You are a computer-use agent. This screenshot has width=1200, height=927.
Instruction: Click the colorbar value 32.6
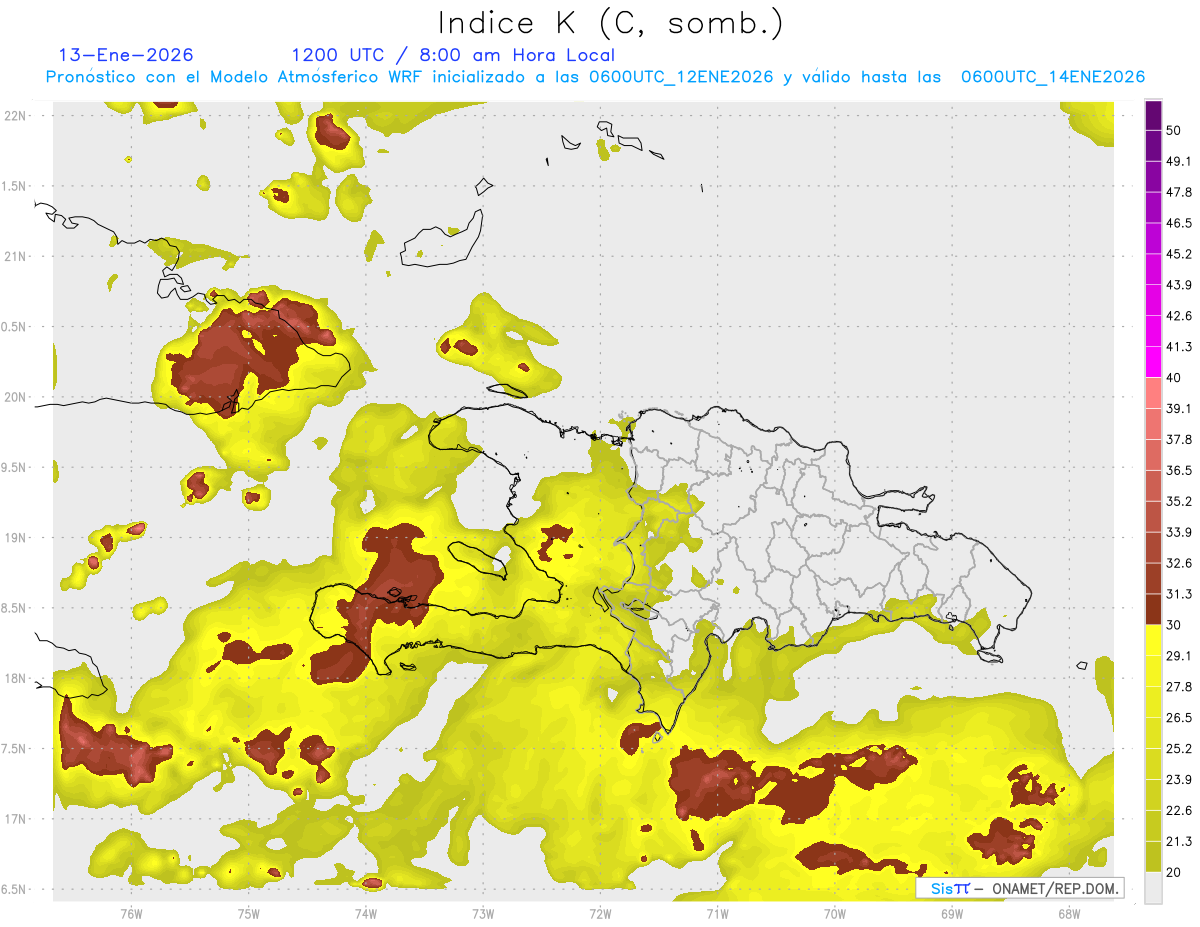(1179, 563)
